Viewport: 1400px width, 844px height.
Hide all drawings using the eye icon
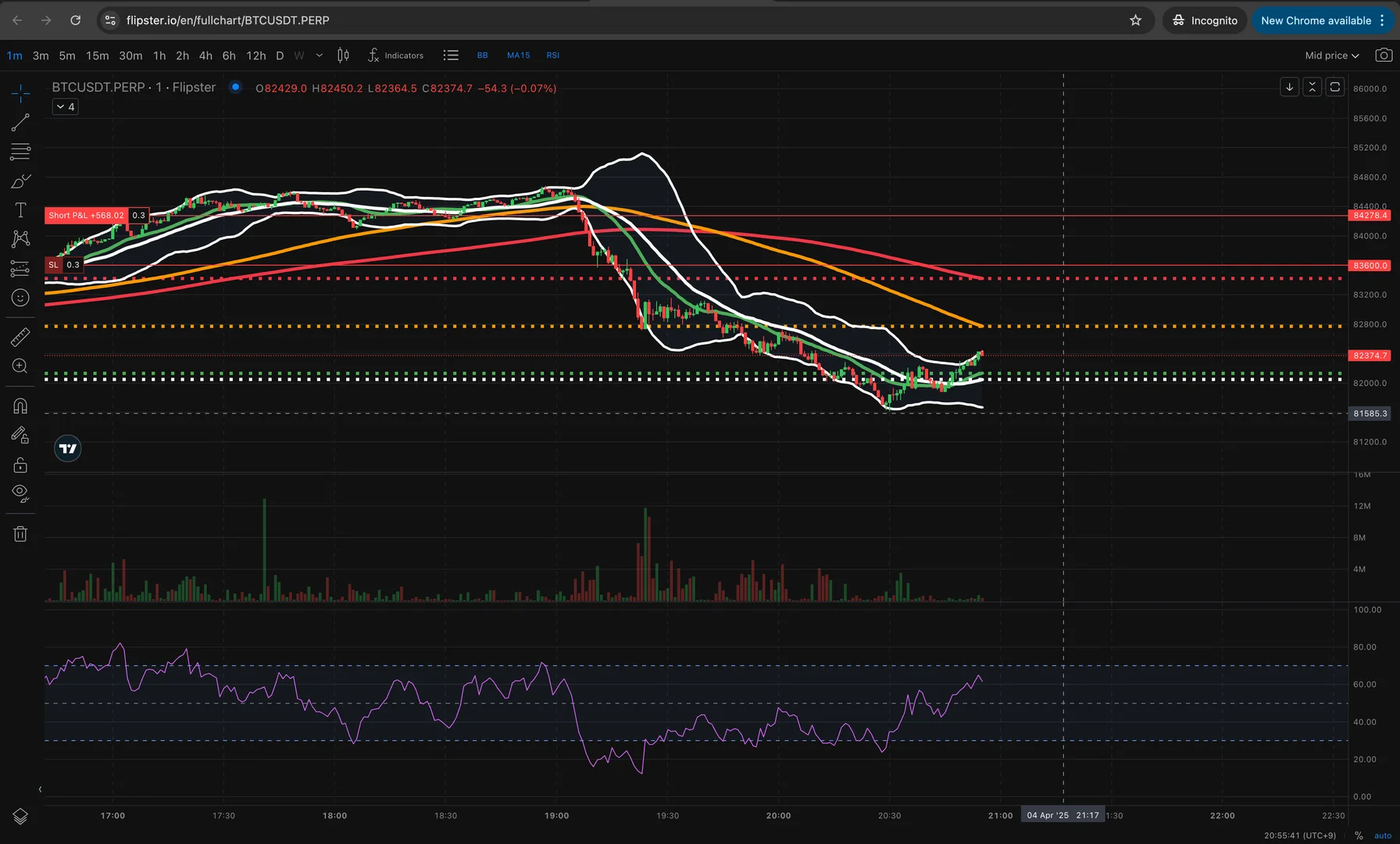20,492
